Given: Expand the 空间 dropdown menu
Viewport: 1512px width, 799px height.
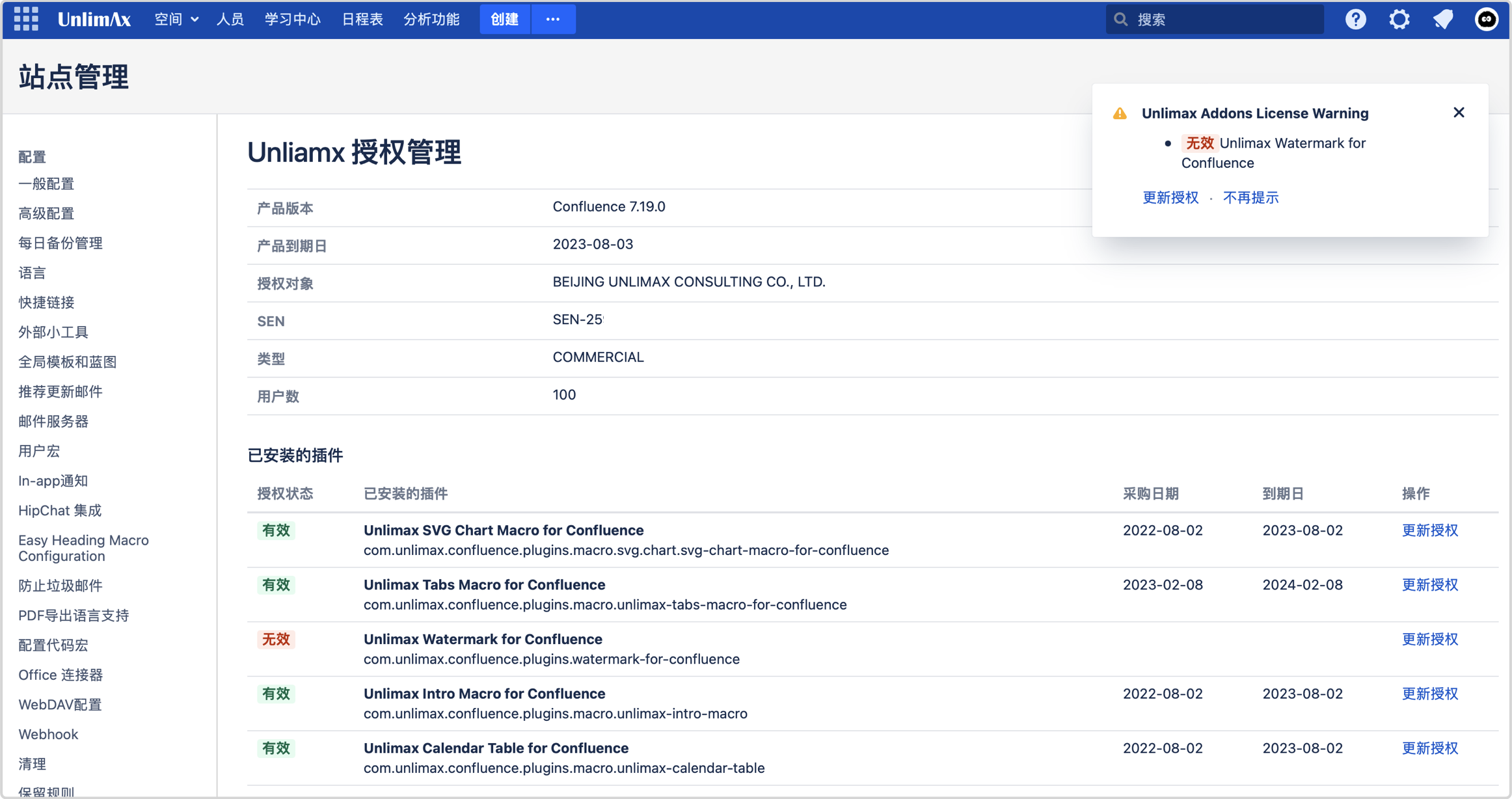Looking at the screenshot, I should [x=176, y=20].
